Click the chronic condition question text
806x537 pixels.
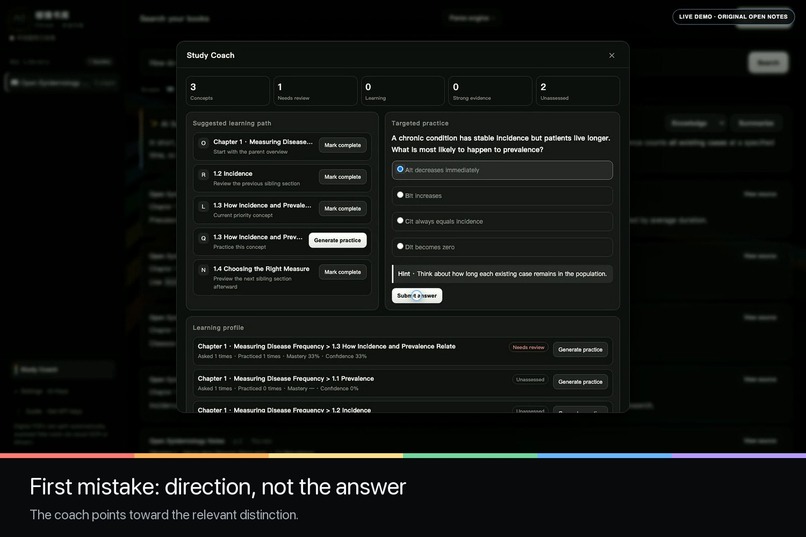point(501,144)
